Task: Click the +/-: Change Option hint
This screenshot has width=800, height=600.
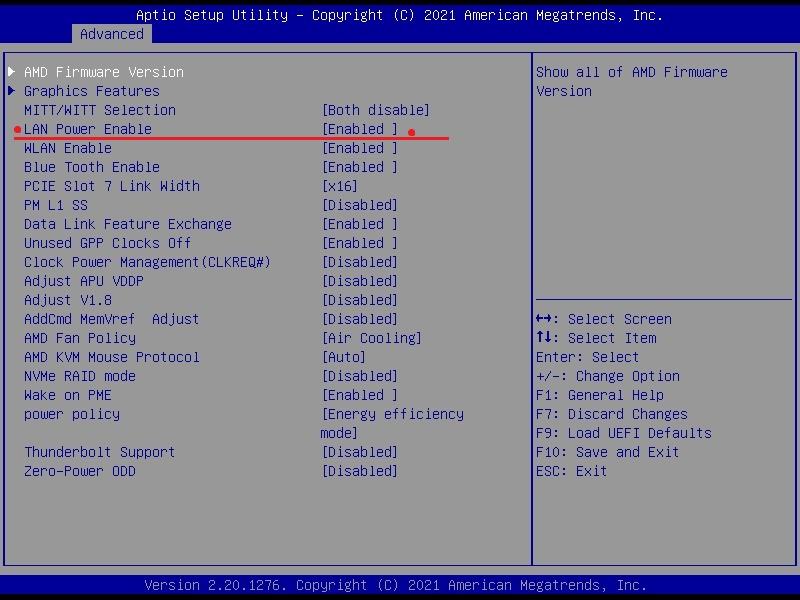Action: click(x=608, y=377)
